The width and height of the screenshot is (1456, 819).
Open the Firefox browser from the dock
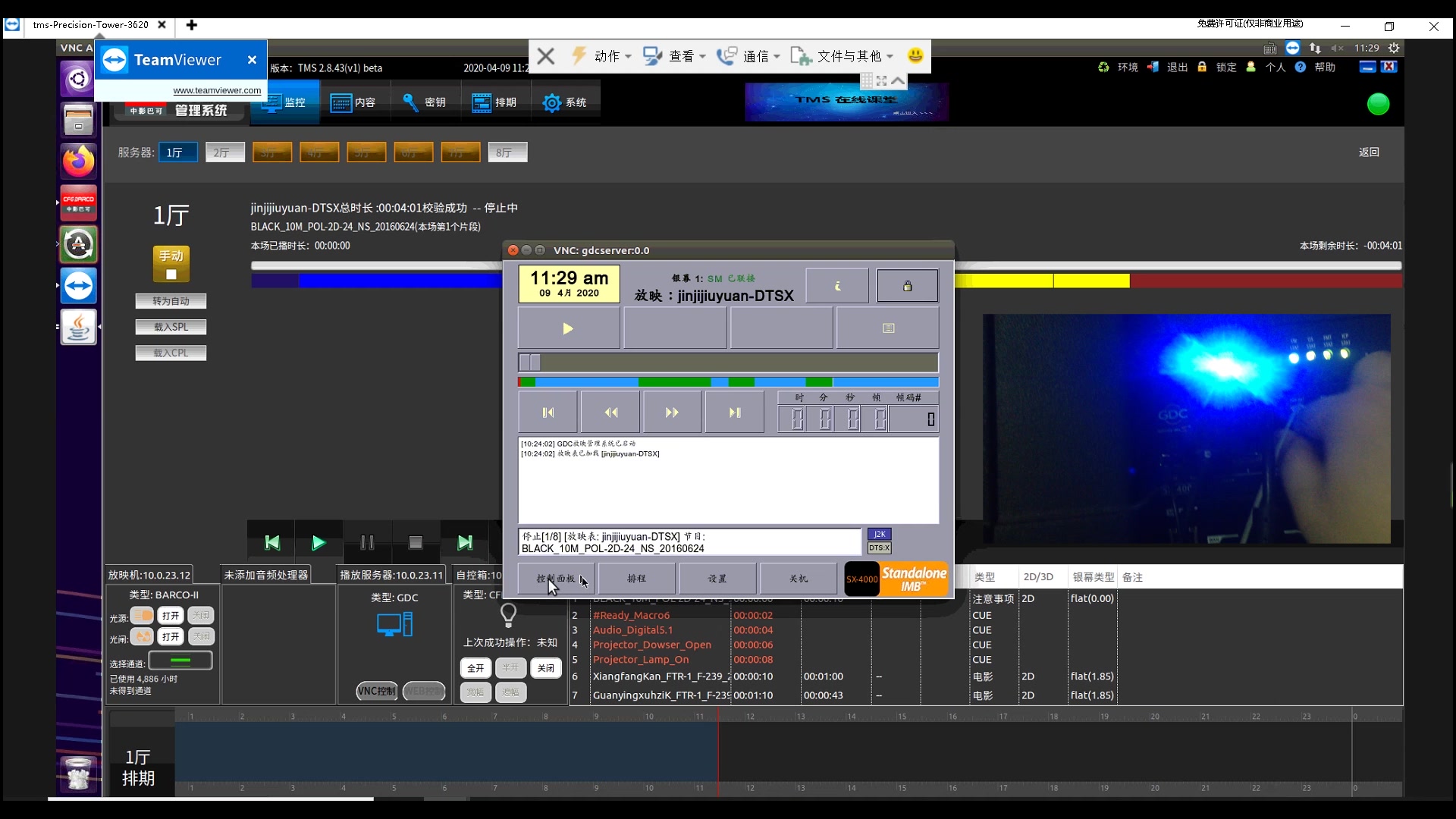78,161
